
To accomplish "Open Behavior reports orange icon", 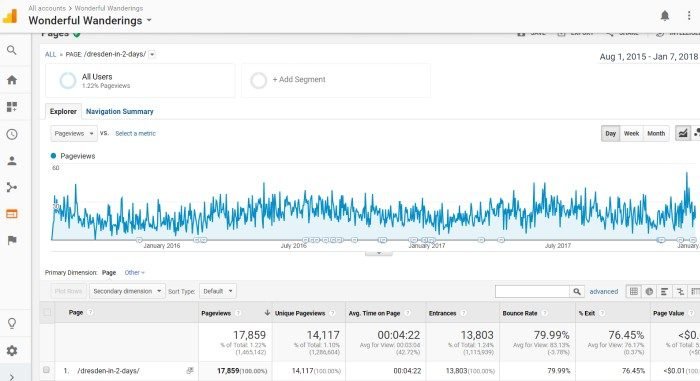I will pyautogui.click(x=12, y=214).
